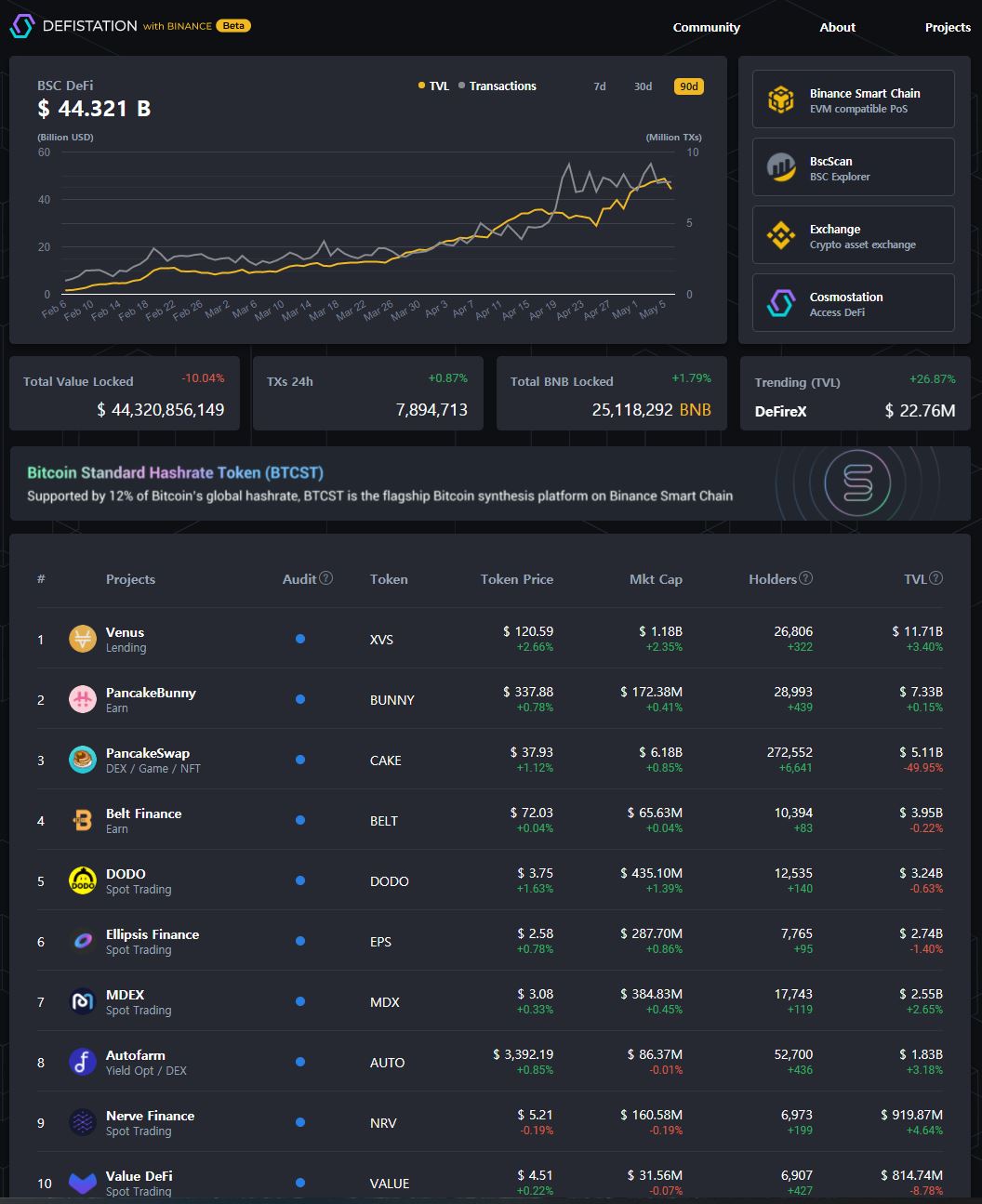Click the Belt Finance logo

[83, 820]
